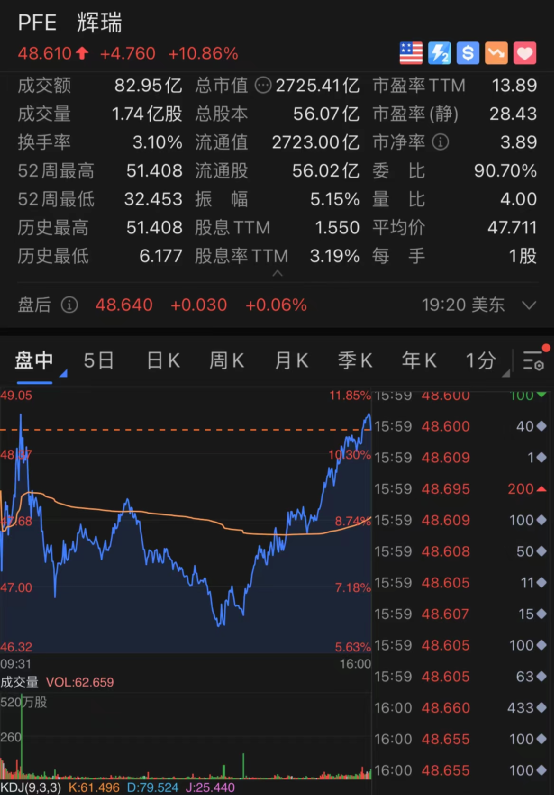
Task: Select the 1分 interval tab
Action: tap(481, 360)
